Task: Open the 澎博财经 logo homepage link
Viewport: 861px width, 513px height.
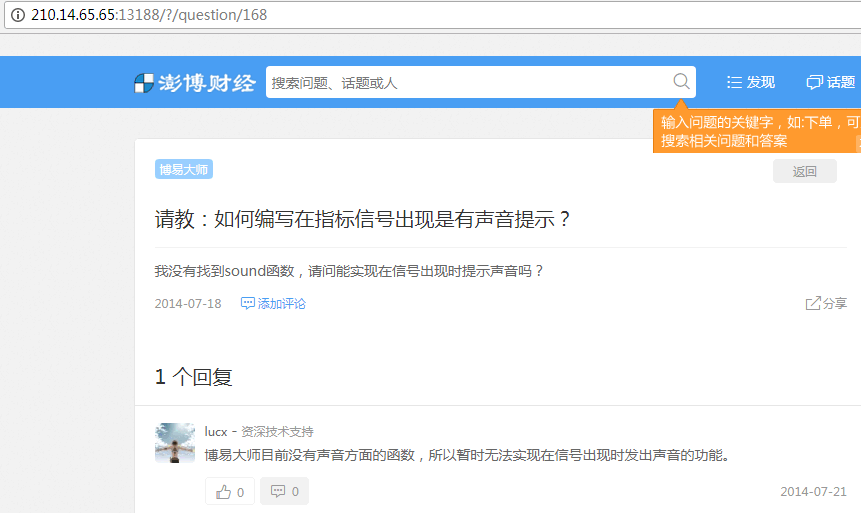Action: click(x=195, y=83)
